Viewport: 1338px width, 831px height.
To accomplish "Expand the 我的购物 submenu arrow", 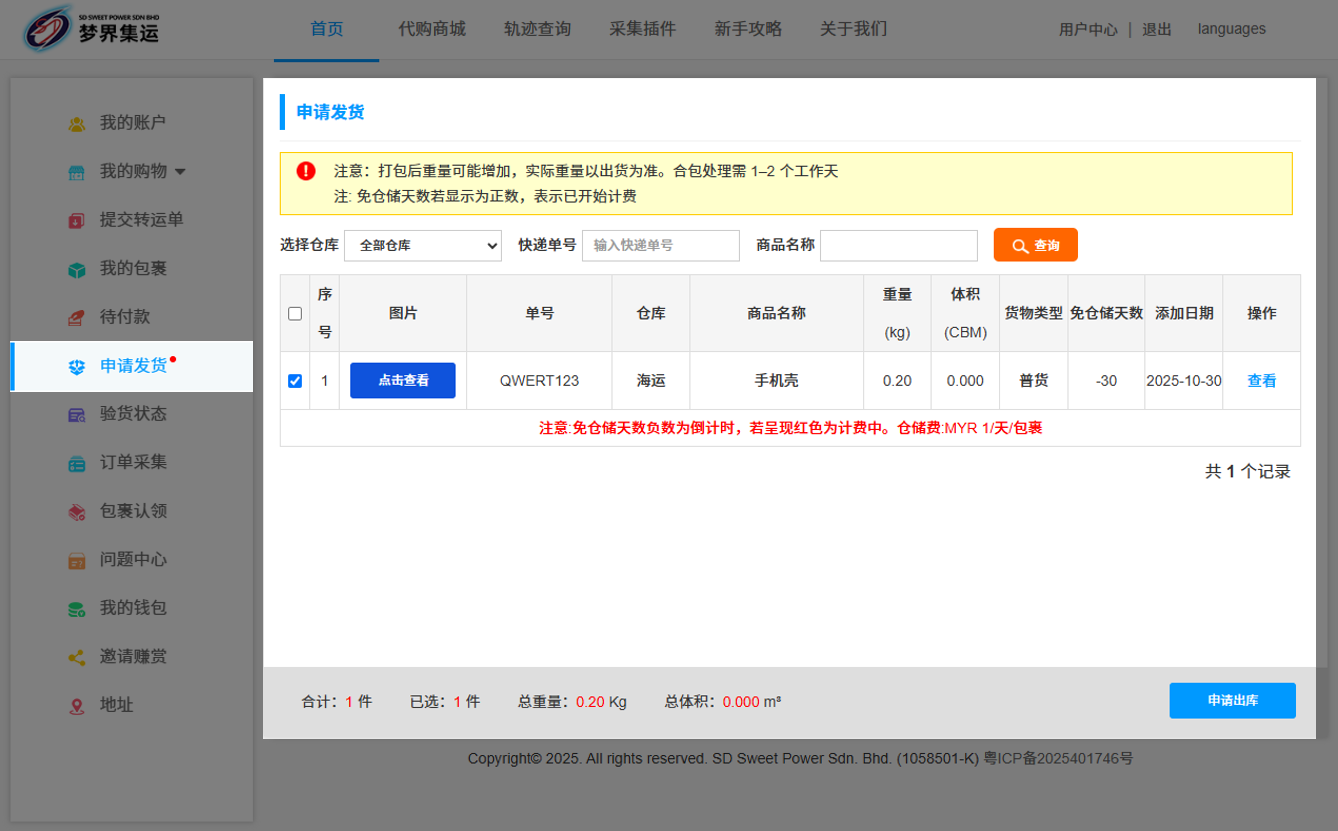I will coord(180,172).
